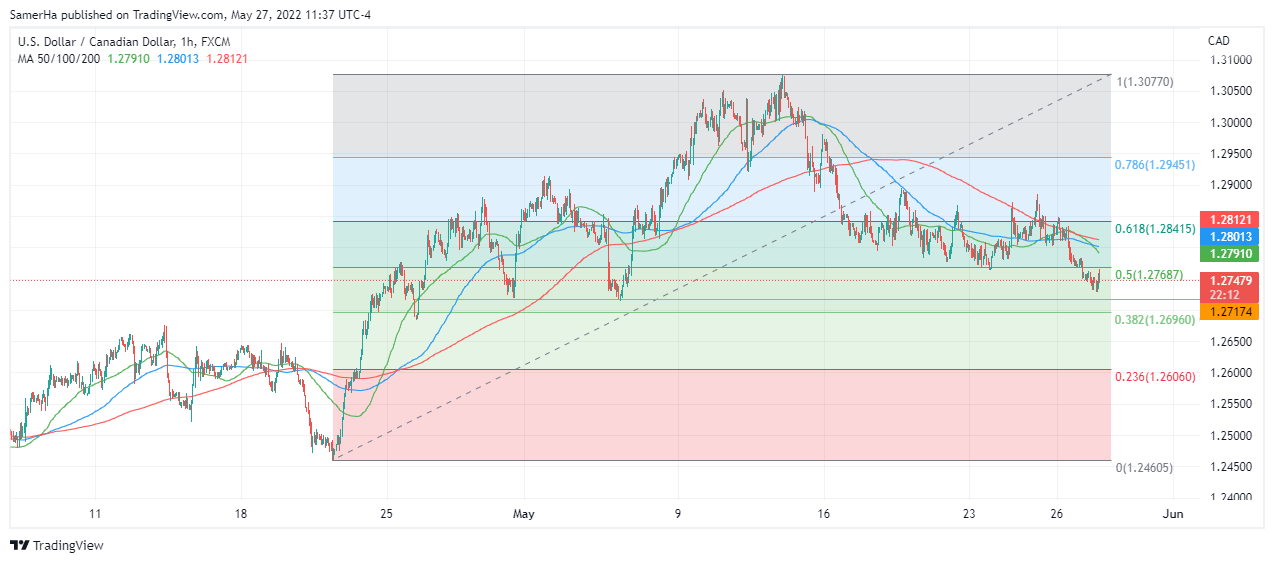Click the Jun marker on time axis

[x=1174, y=514]
